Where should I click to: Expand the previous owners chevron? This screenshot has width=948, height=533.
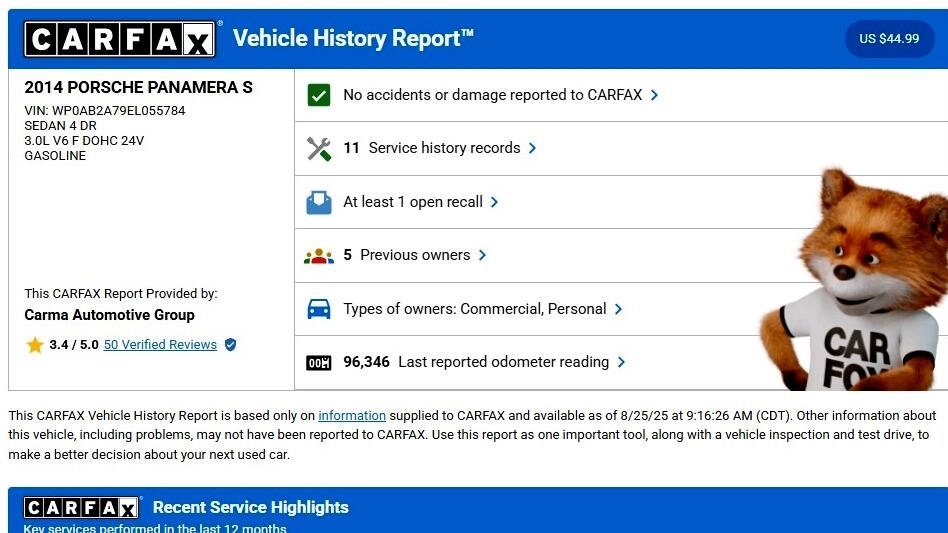point(482,255)
